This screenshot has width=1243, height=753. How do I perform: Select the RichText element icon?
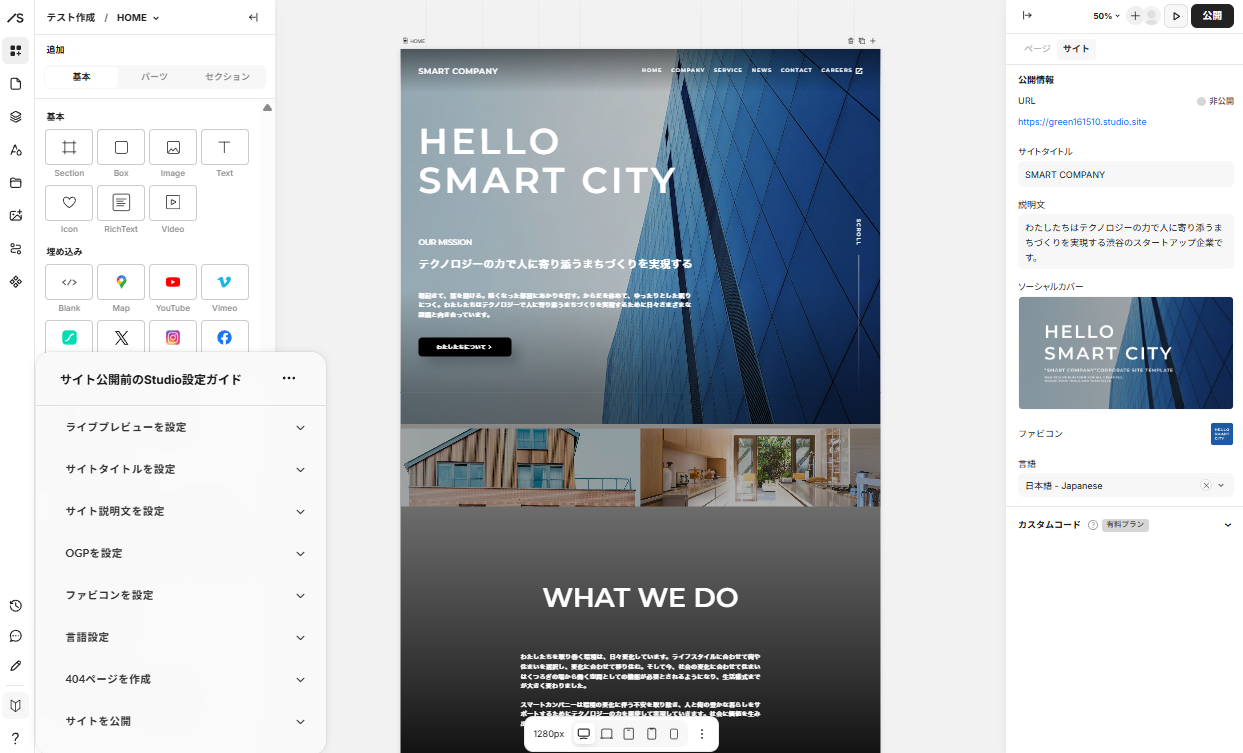121,203
